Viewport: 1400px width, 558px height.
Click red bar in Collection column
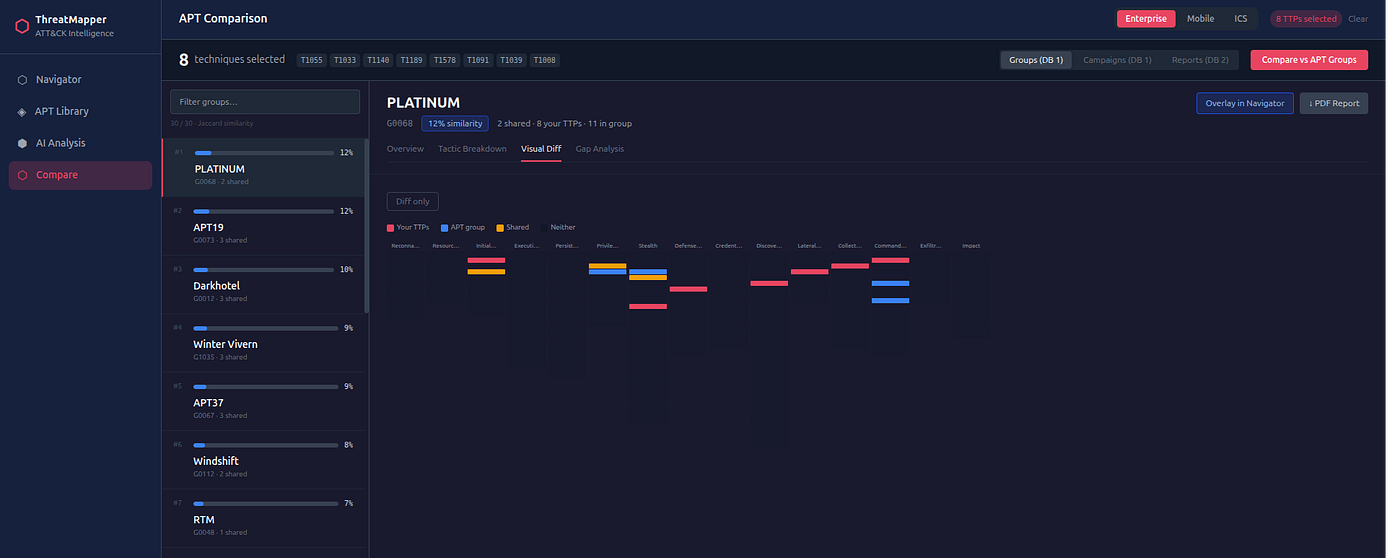click(850, 266)
